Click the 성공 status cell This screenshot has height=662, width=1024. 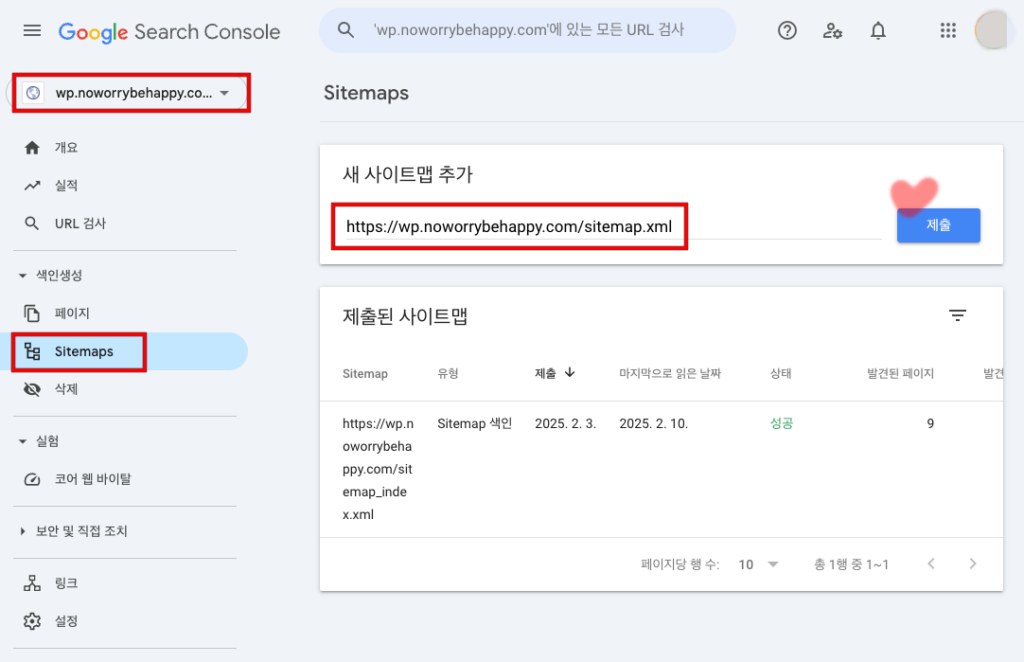point(781,424)
